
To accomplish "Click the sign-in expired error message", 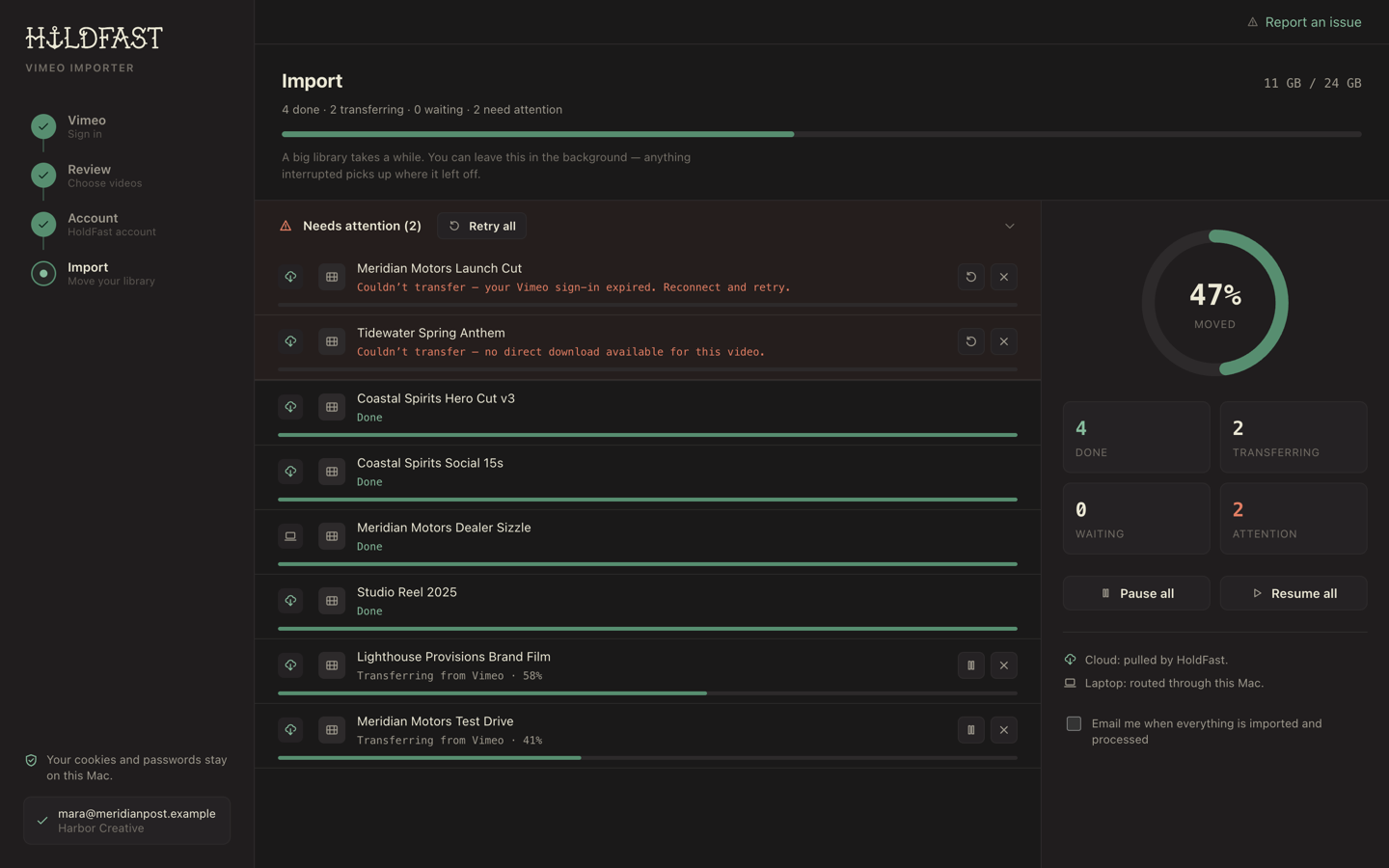I will (574, 287).
